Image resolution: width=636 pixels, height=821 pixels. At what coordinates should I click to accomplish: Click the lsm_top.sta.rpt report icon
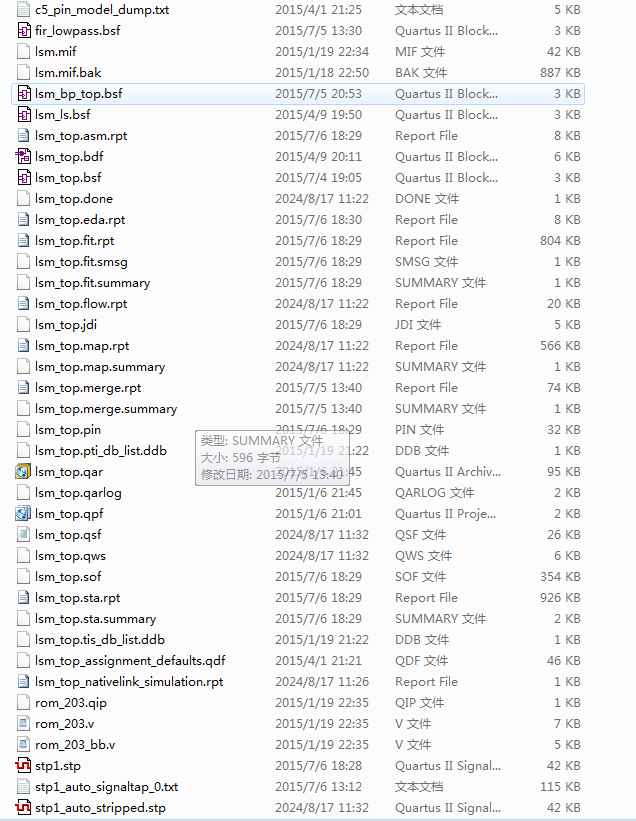(x=24, y=597)
